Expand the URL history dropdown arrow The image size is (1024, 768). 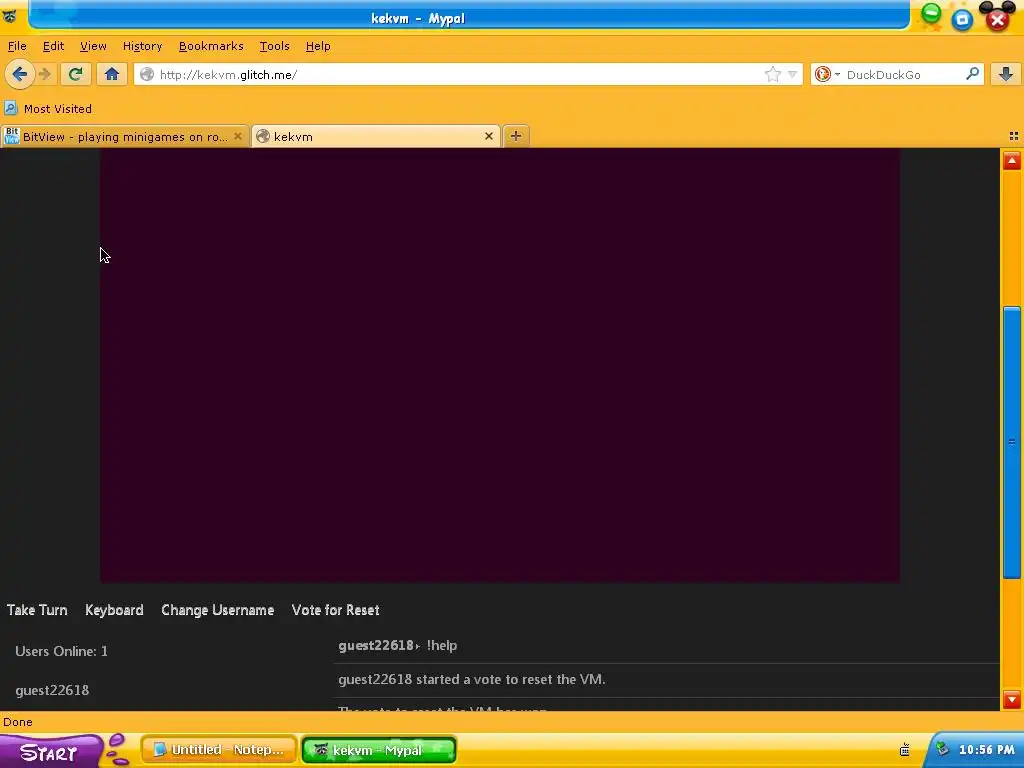click(x=792, y=74)
